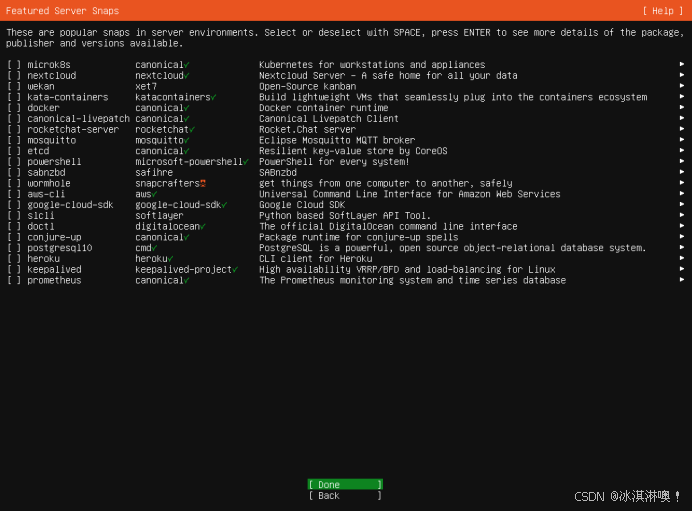The width and height of the screenshot is (692, 511).
Task: Click verified checkmark next to cmd publisher
Action: (154, 248)
